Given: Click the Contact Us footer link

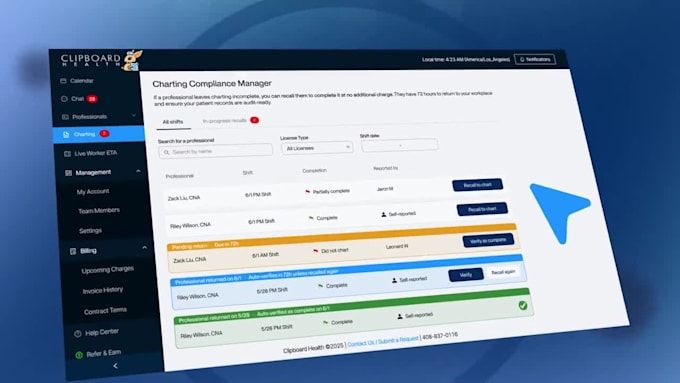Looking at the screenshot, I should click(361, 343).
